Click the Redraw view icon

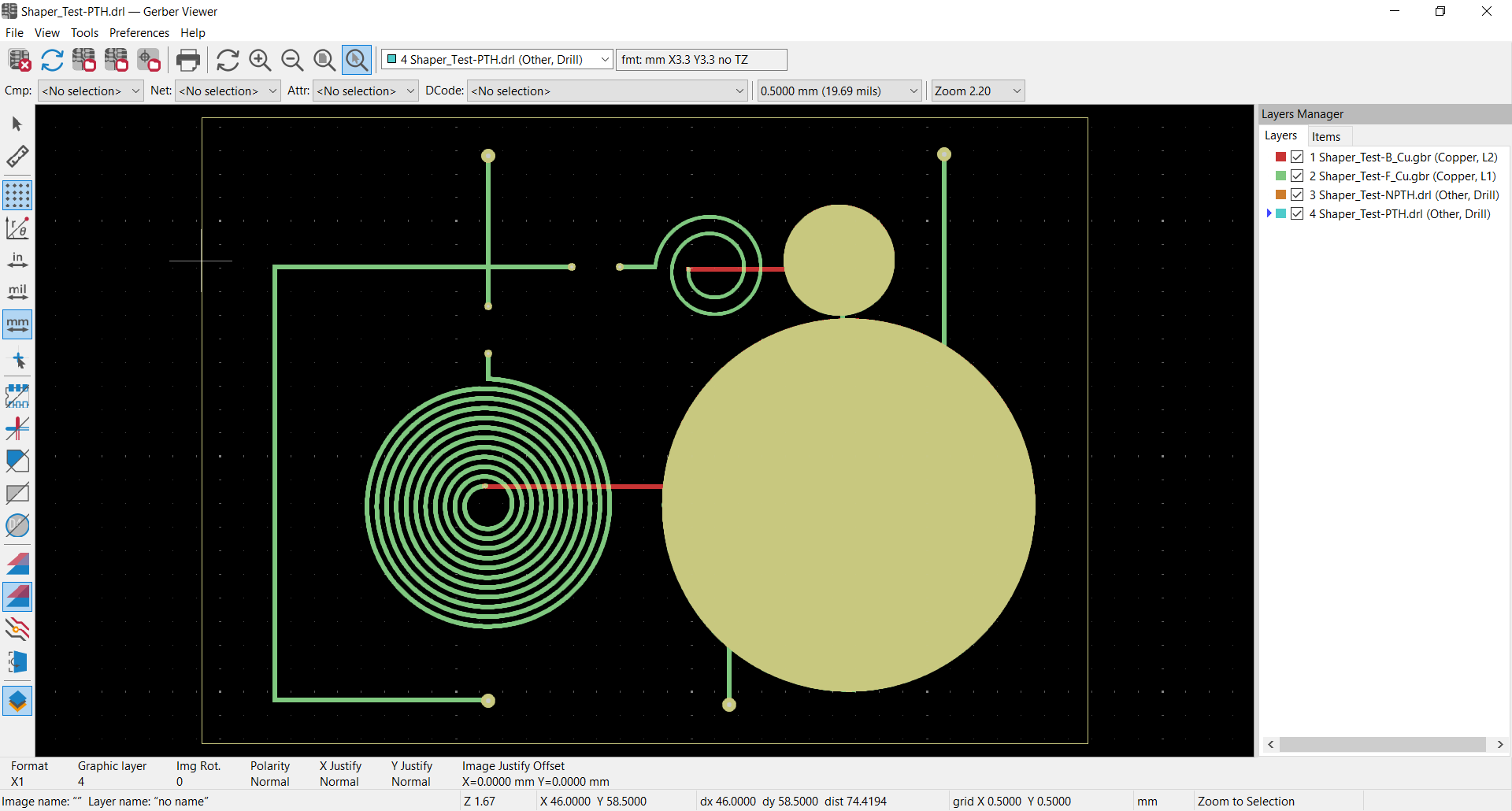click(x=228, y=60)
